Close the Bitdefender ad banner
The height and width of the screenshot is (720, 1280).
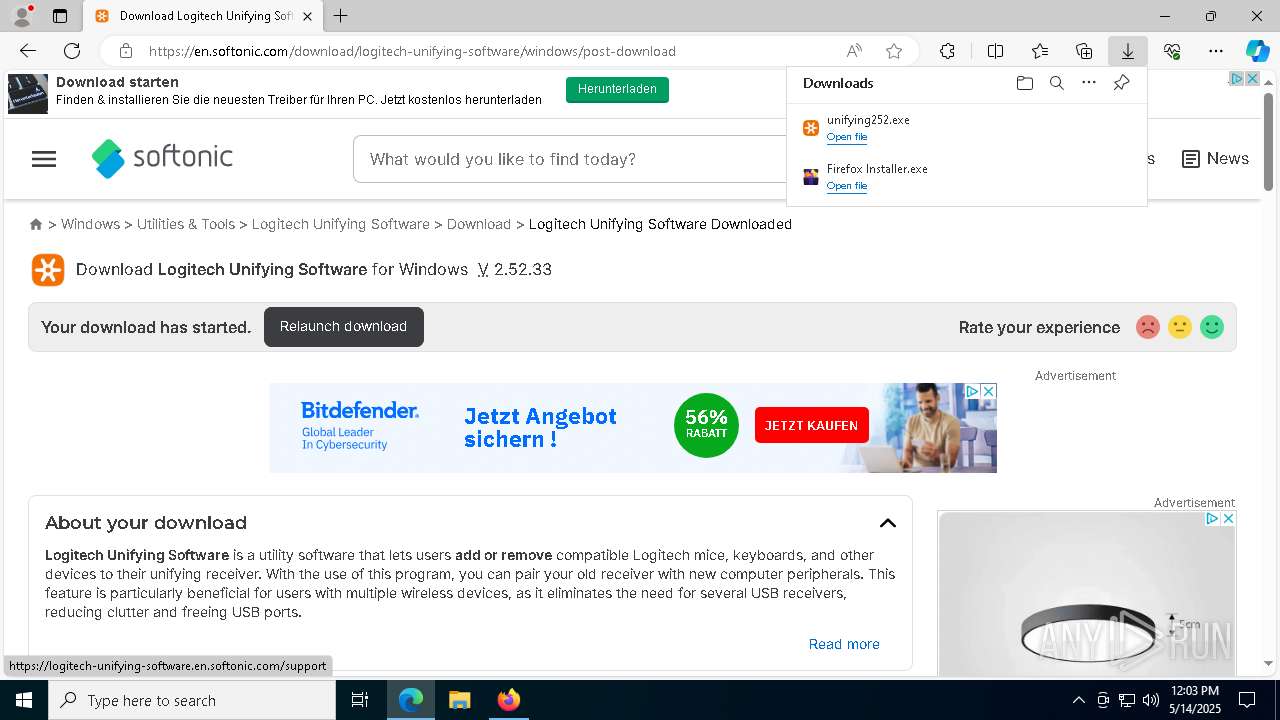pos(988,391)
